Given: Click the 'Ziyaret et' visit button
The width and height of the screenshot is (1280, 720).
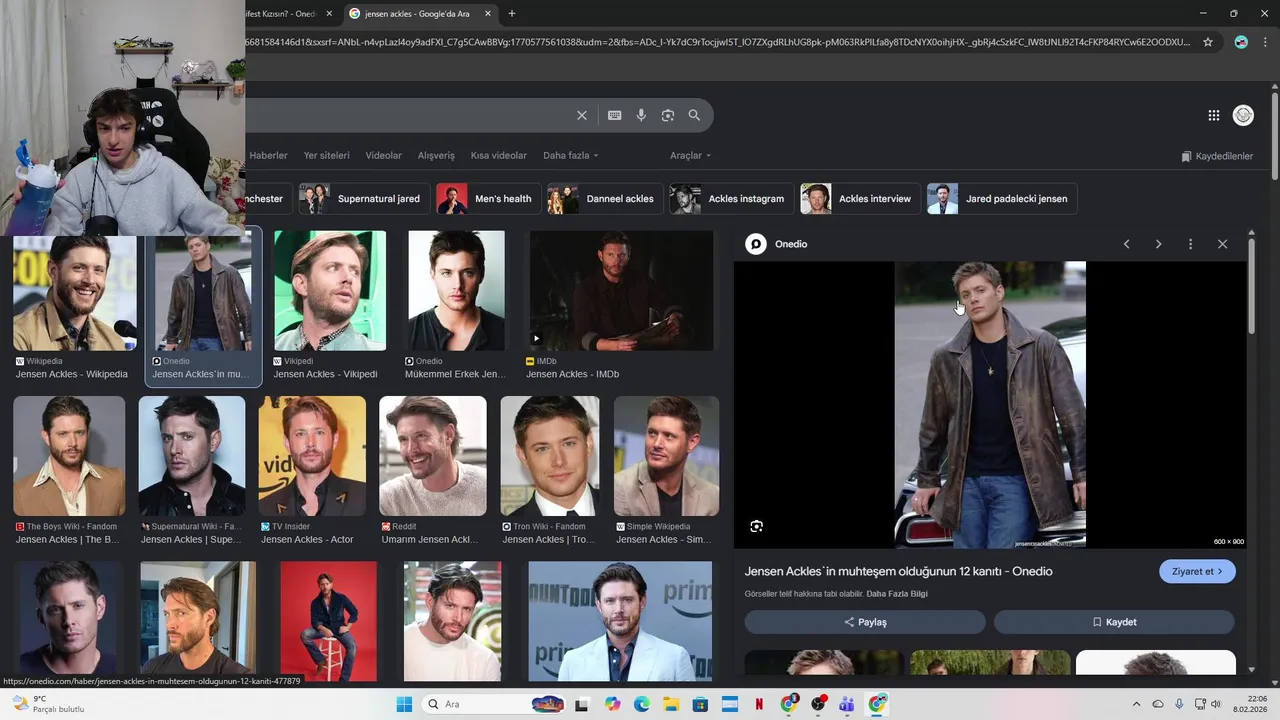Looking at the screenshot, I should tap(1197, 571).
